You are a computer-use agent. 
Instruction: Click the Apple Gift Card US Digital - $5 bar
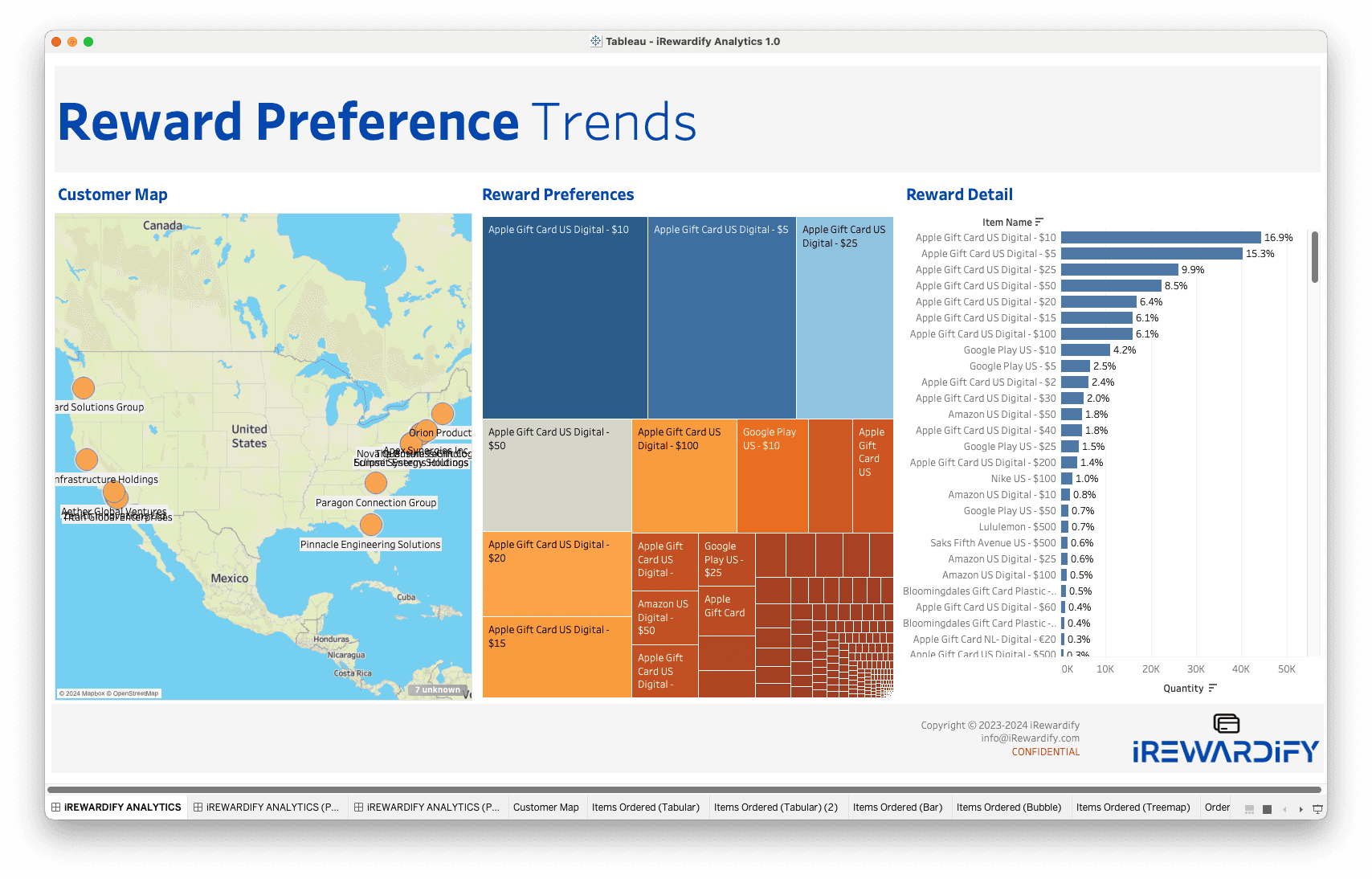pos(1151,254)
